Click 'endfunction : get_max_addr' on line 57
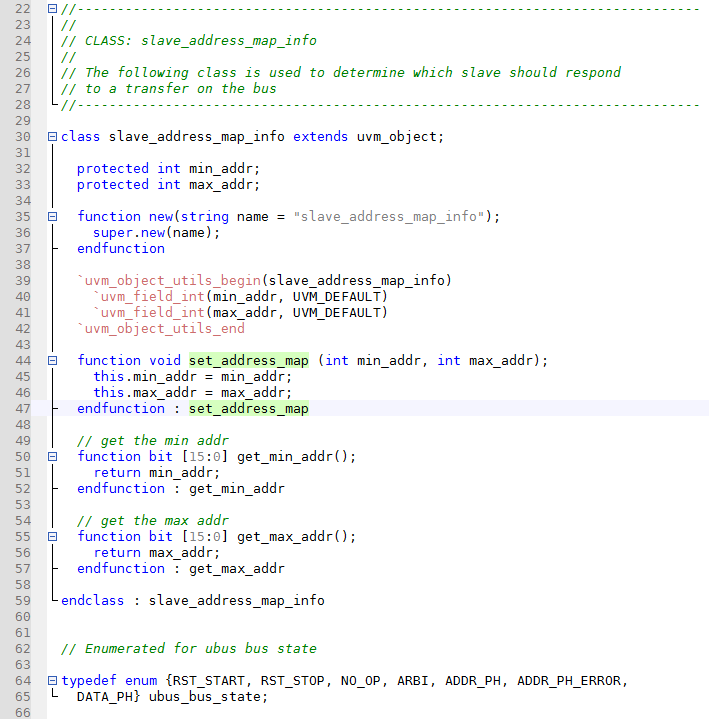 (181, 569)
